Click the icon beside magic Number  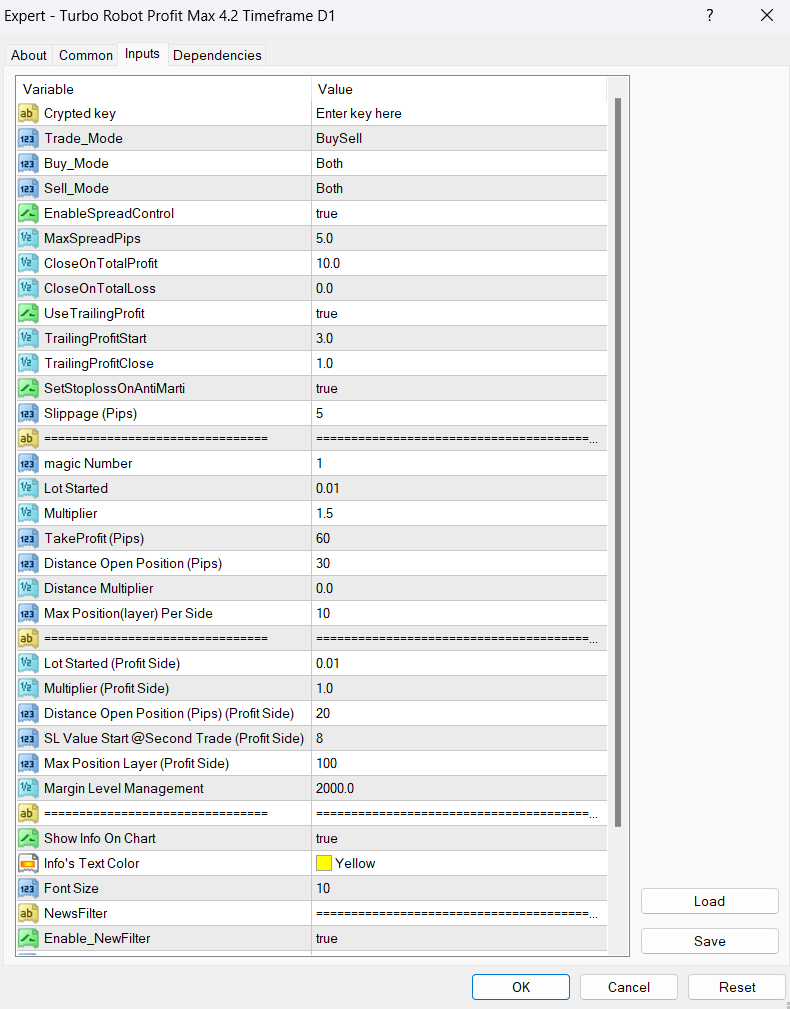coord(29,463)
